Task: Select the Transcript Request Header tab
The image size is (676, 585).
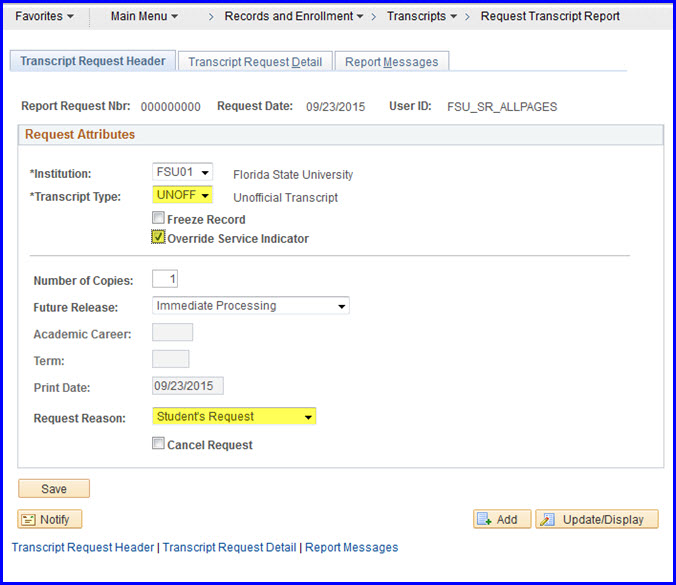Action: [93, 61]
